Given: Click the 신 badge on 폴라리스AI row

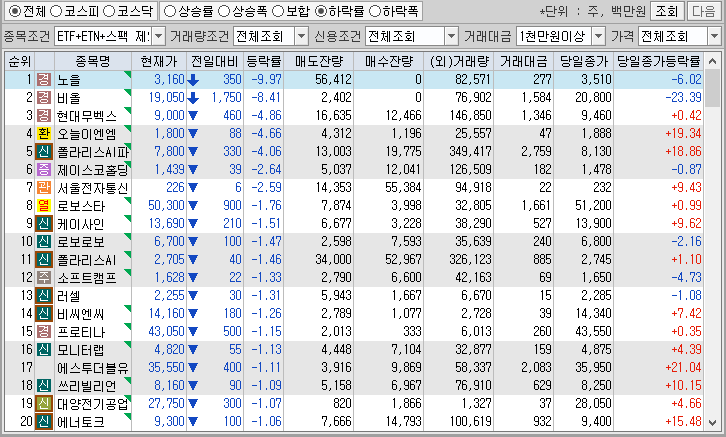Looking at the screenshot, I should [x=44, y=260].
